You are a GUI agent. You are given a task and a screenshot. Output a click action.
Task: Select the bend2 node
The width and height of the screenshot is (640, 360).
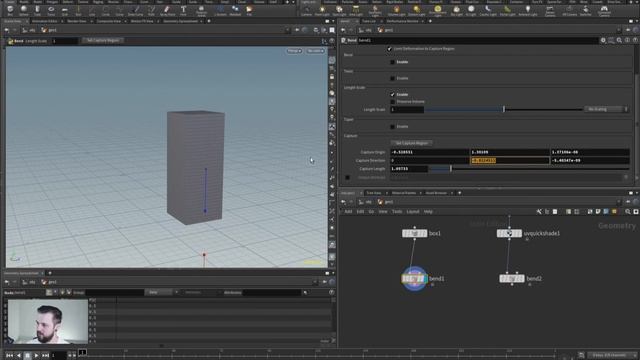tap(511, 278)
